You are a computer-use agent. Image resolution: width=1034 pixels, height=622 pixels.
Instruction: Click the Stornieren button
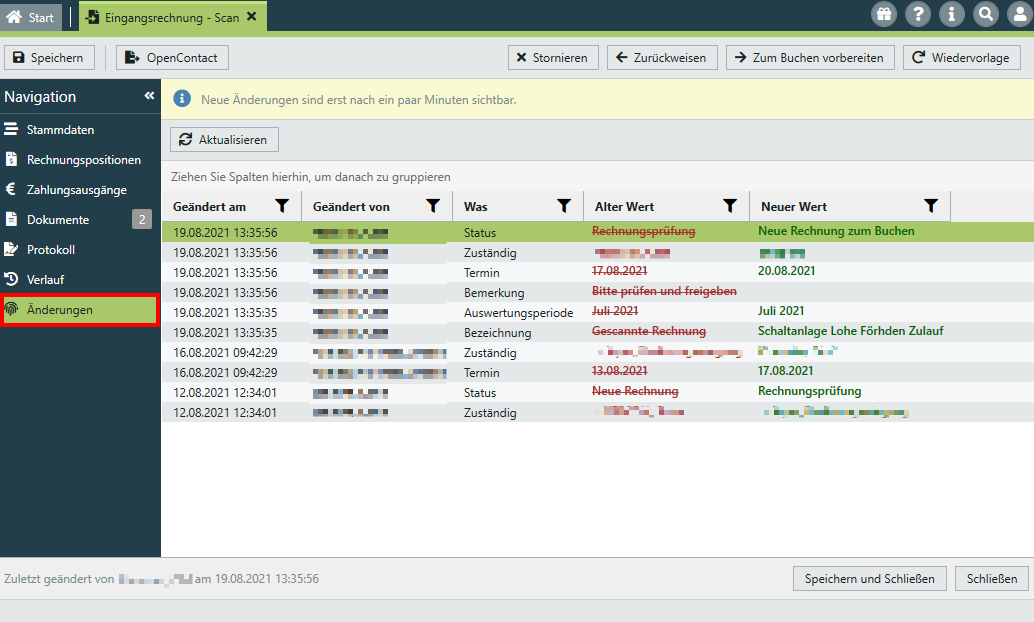click(x=552, y=58)
